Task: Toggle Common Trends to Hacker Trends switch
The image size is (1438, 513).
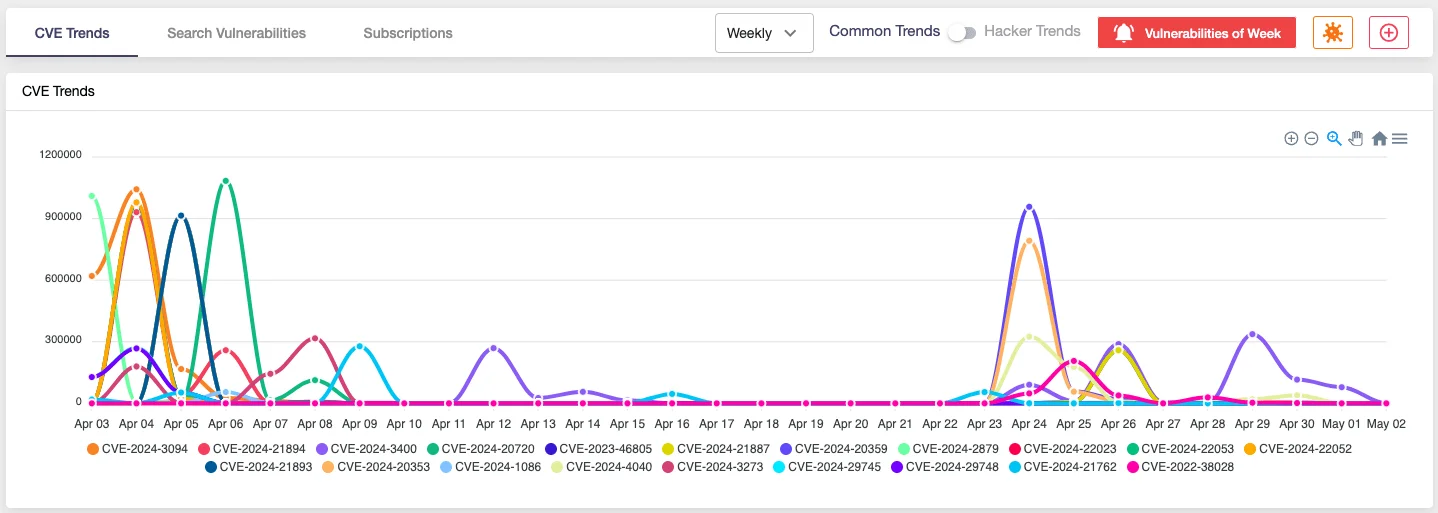Action: pos(962,33)
